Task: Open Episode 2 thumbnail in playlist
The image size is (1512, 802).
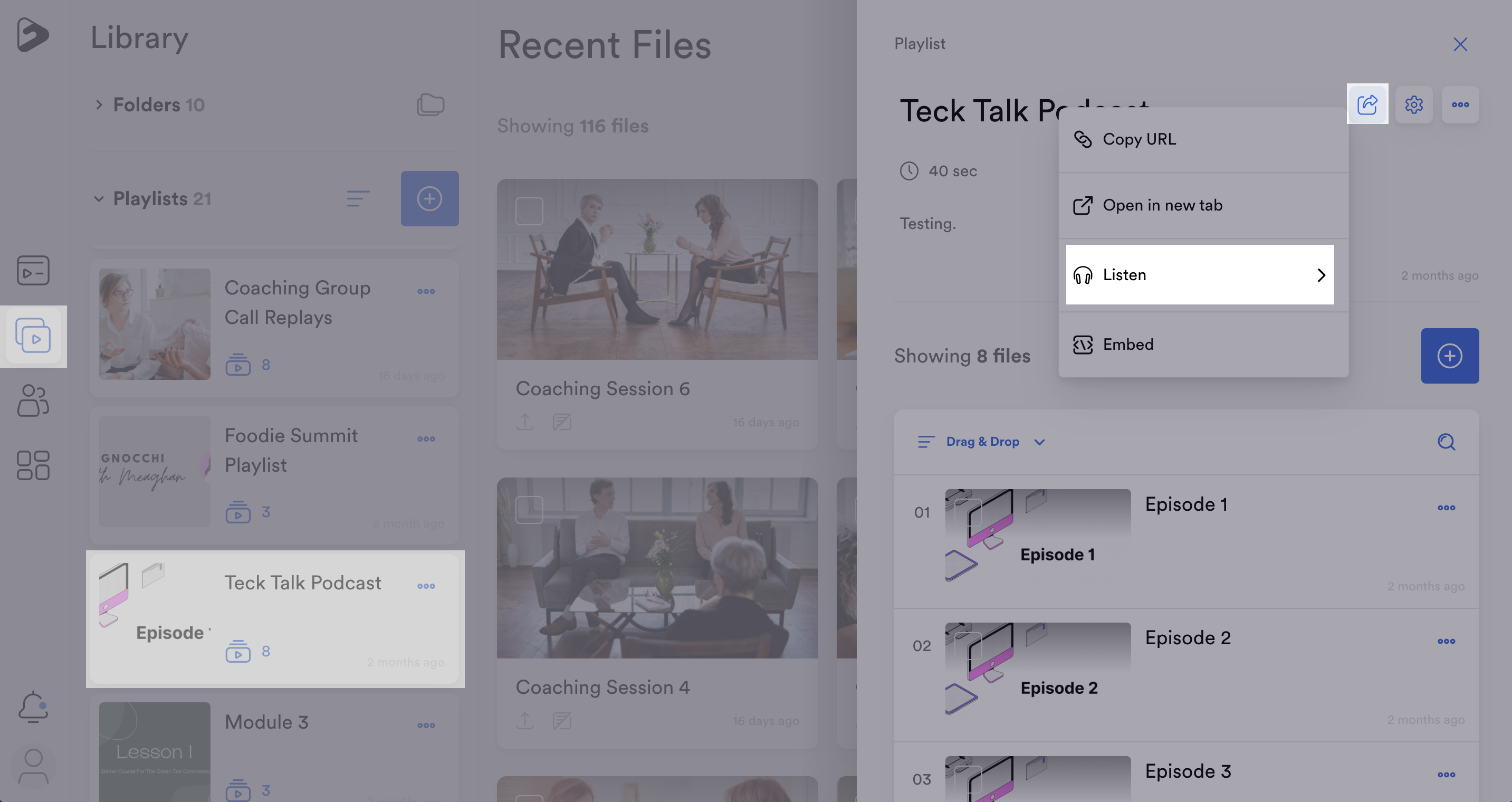Action: coord(1038,669)
